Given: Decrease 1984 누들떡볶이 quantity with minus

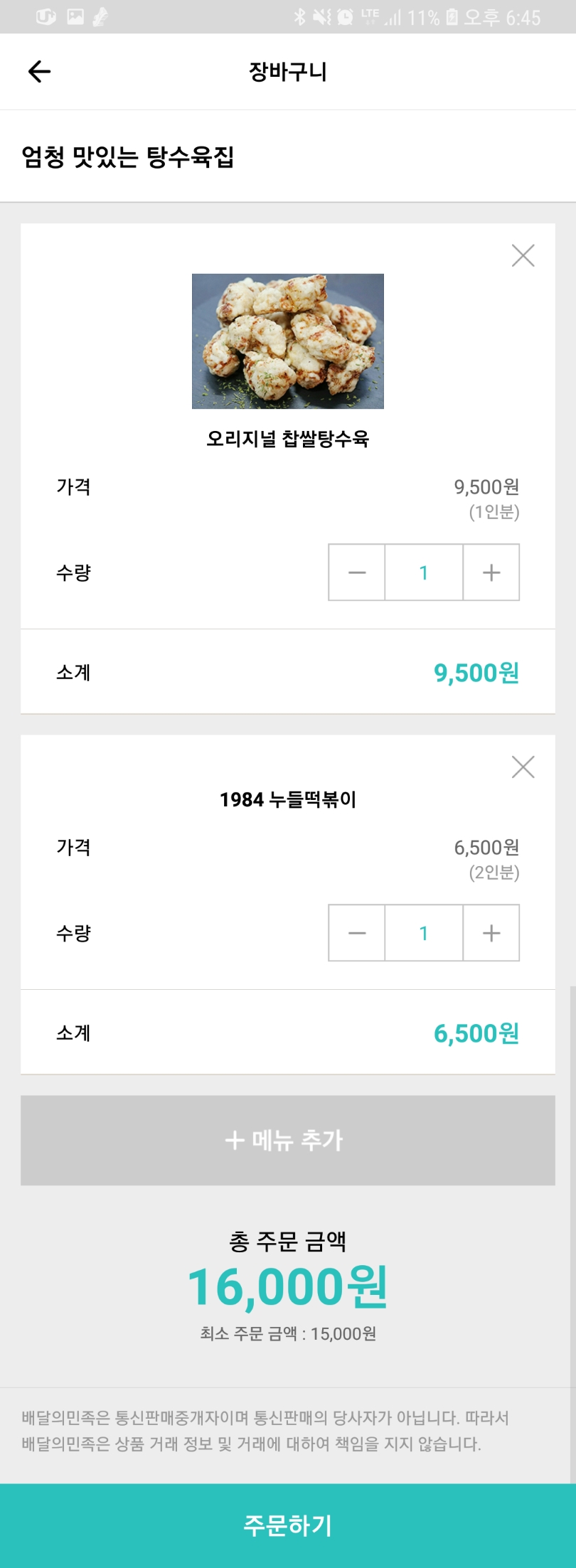Looking at the screenshot, I should (357, 933).
